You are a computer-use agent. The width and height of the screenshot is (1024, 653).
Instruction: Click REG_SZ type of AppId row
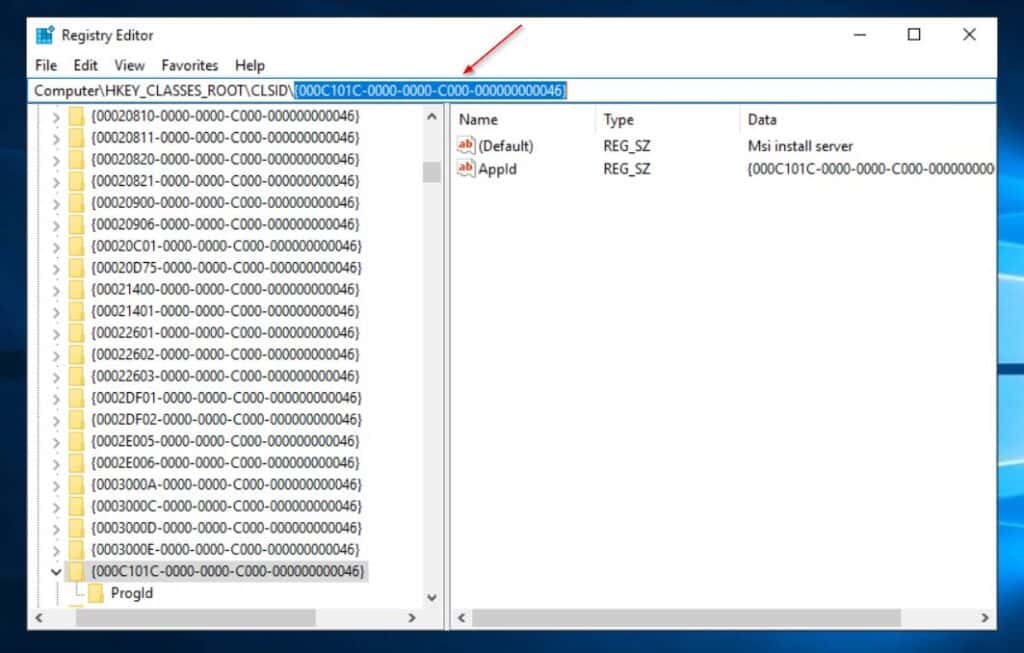coord(626,168)
